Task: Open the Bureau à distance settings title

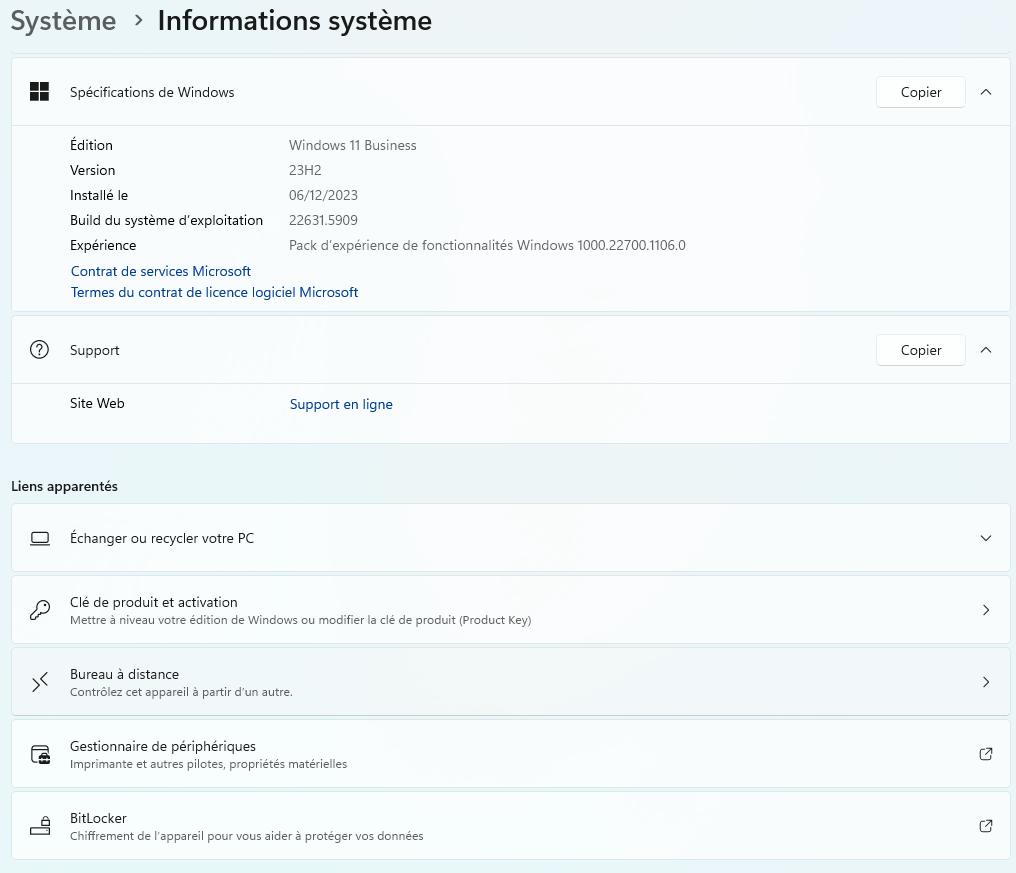Action: (125, 674)
